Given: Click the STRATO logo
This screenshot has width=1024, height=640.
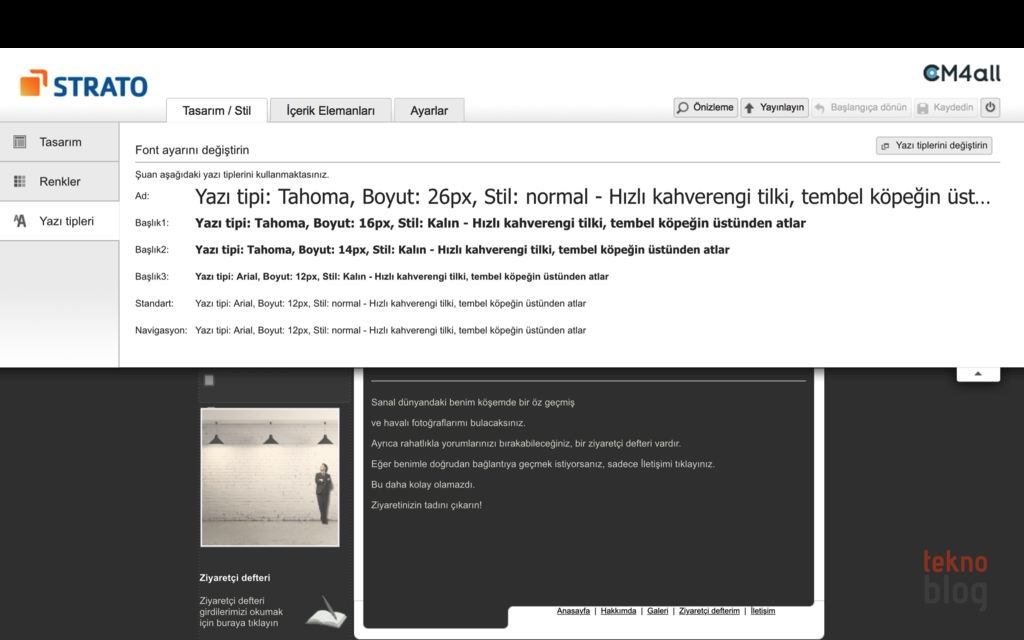Looking at the screenshot, I should pos(84,85).
